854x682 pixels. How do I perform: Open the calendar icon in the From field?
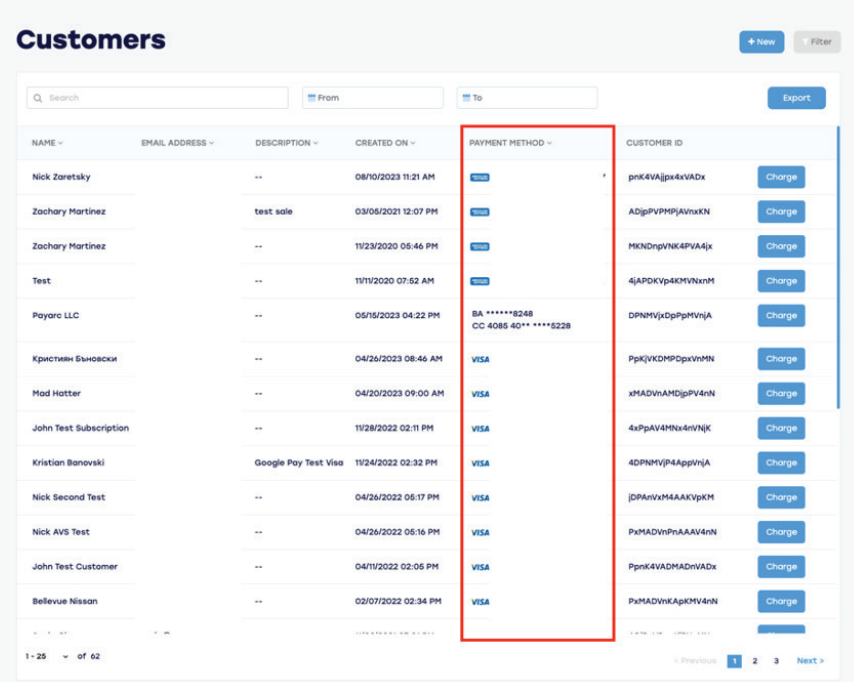click(x=311, y=97)
